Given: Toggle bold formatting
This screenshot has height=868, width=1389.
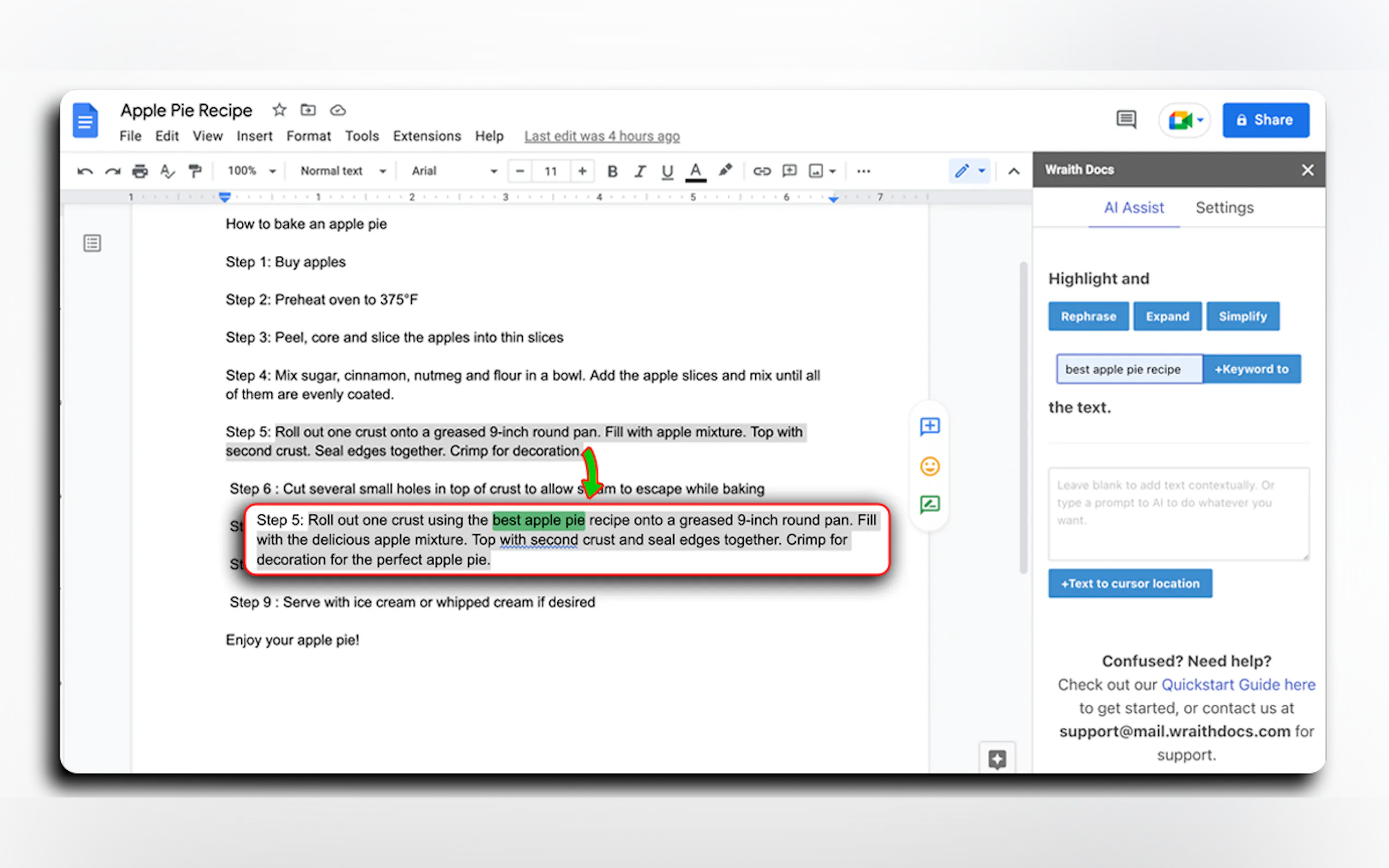Looking at the screenshot, I should 612,171.
